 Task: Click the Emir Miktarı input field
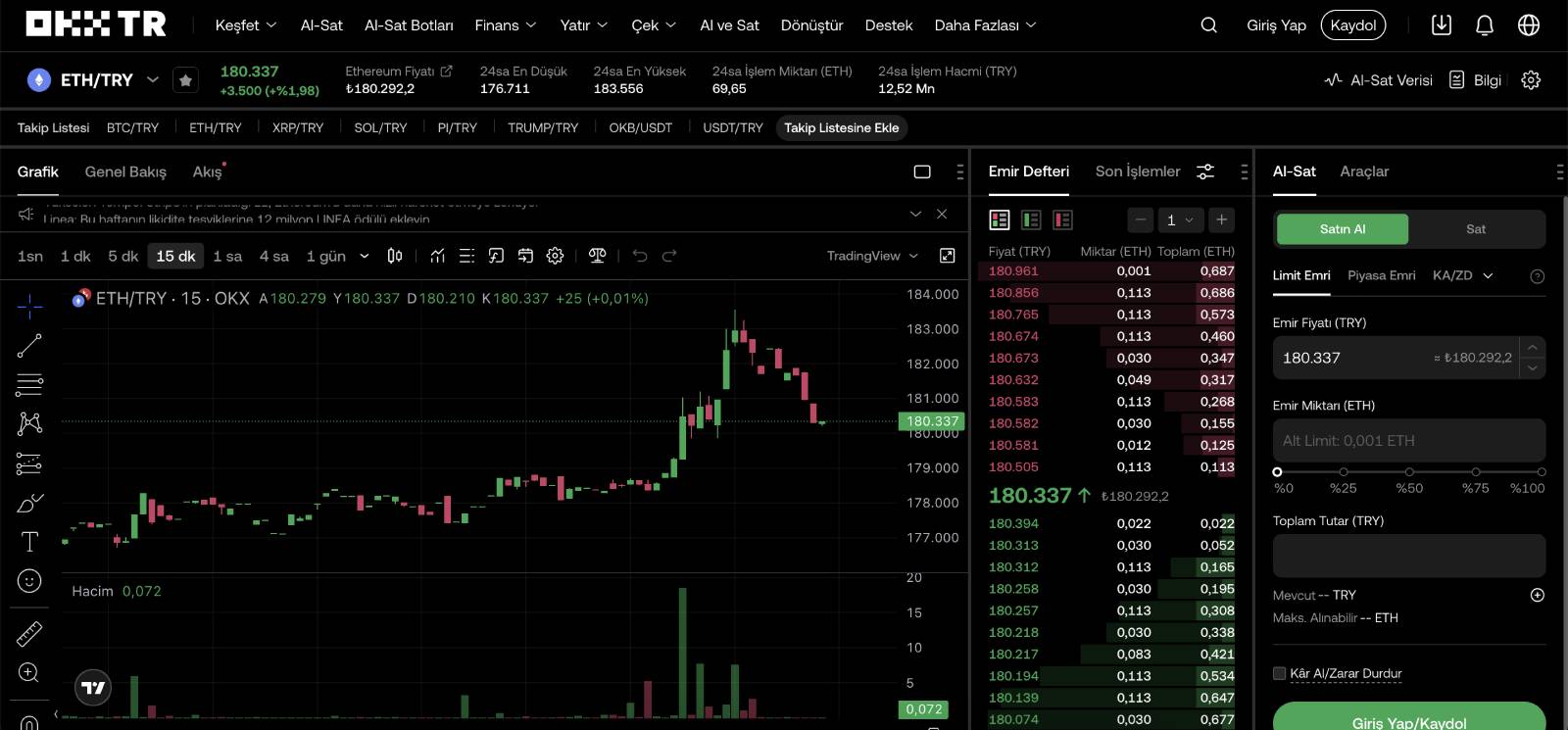click(x=1408, y=441)
